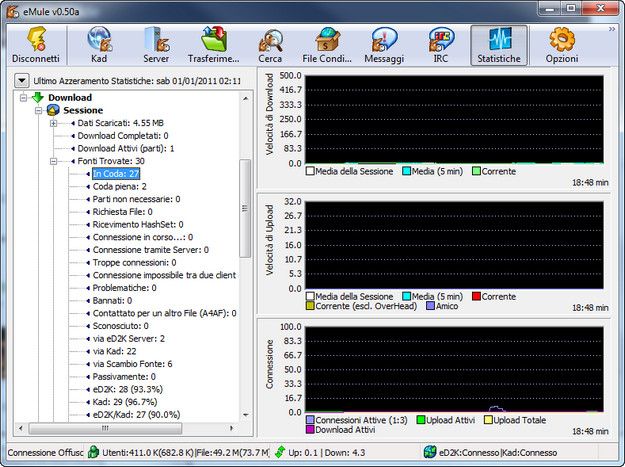This screenshot has height=467, width=625.
Task: Click the download speed graph area
Action: (454, 119)
